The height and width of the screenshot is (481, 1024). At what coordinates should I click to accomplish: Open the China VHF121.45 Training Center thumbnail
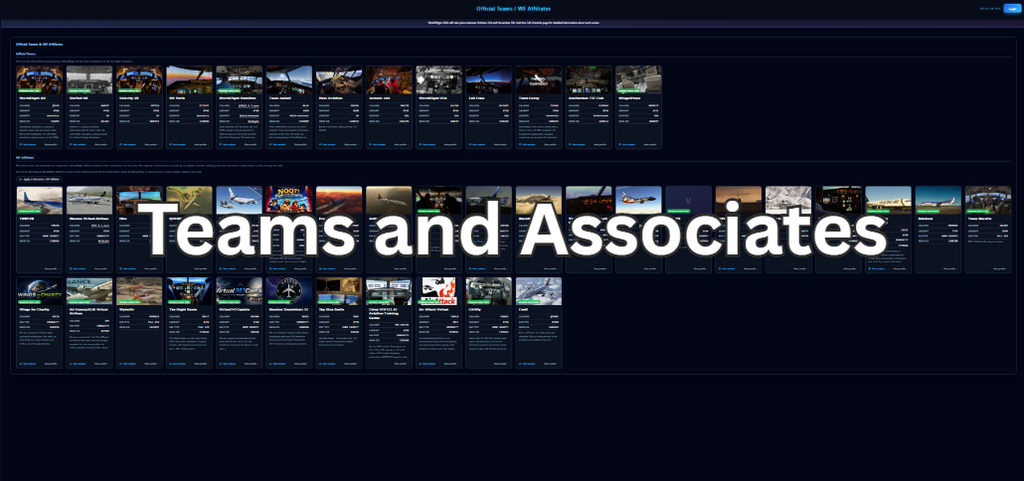389,291
